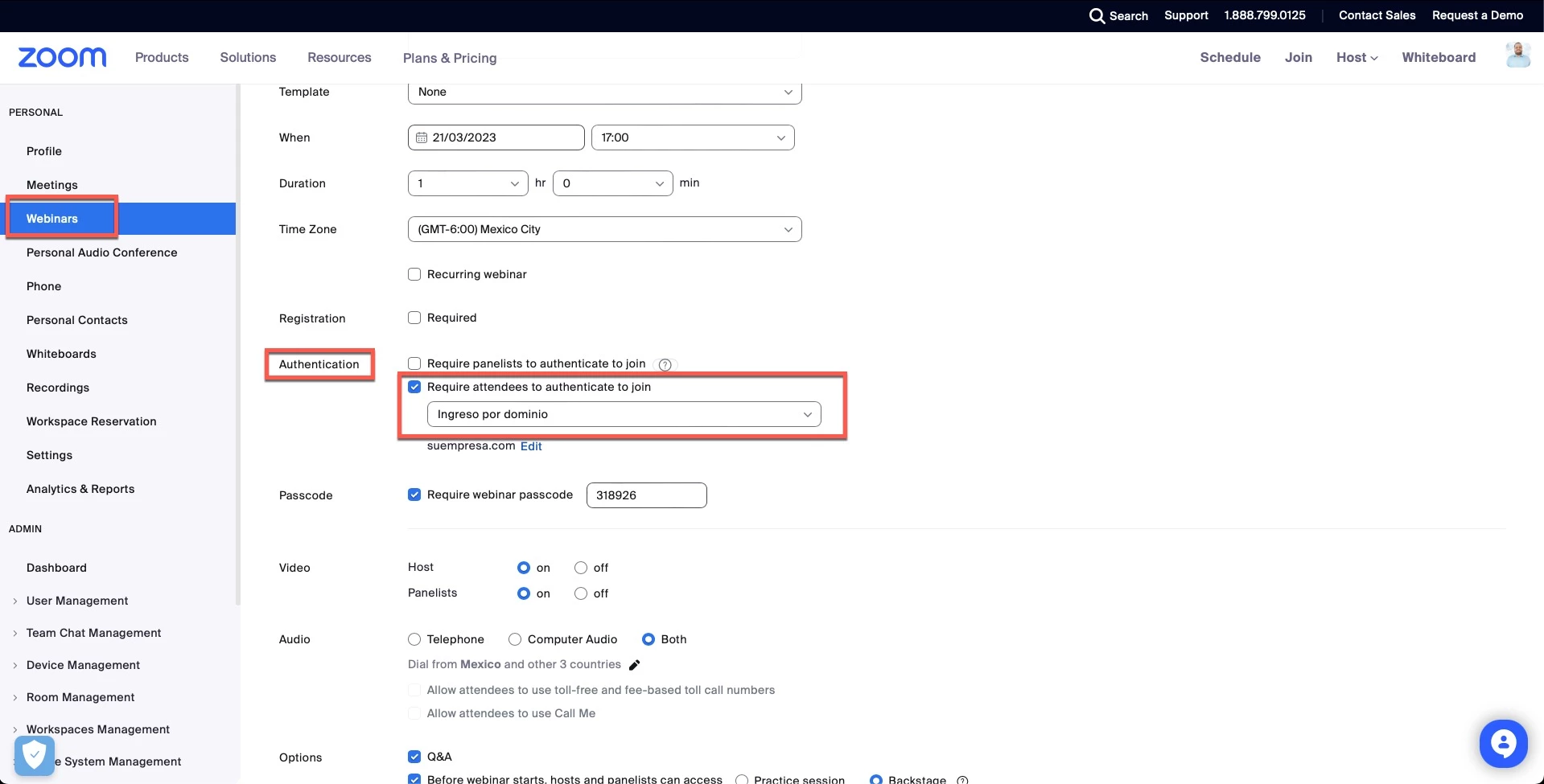
Task: Click the Support link
Action: [1186, 15]
